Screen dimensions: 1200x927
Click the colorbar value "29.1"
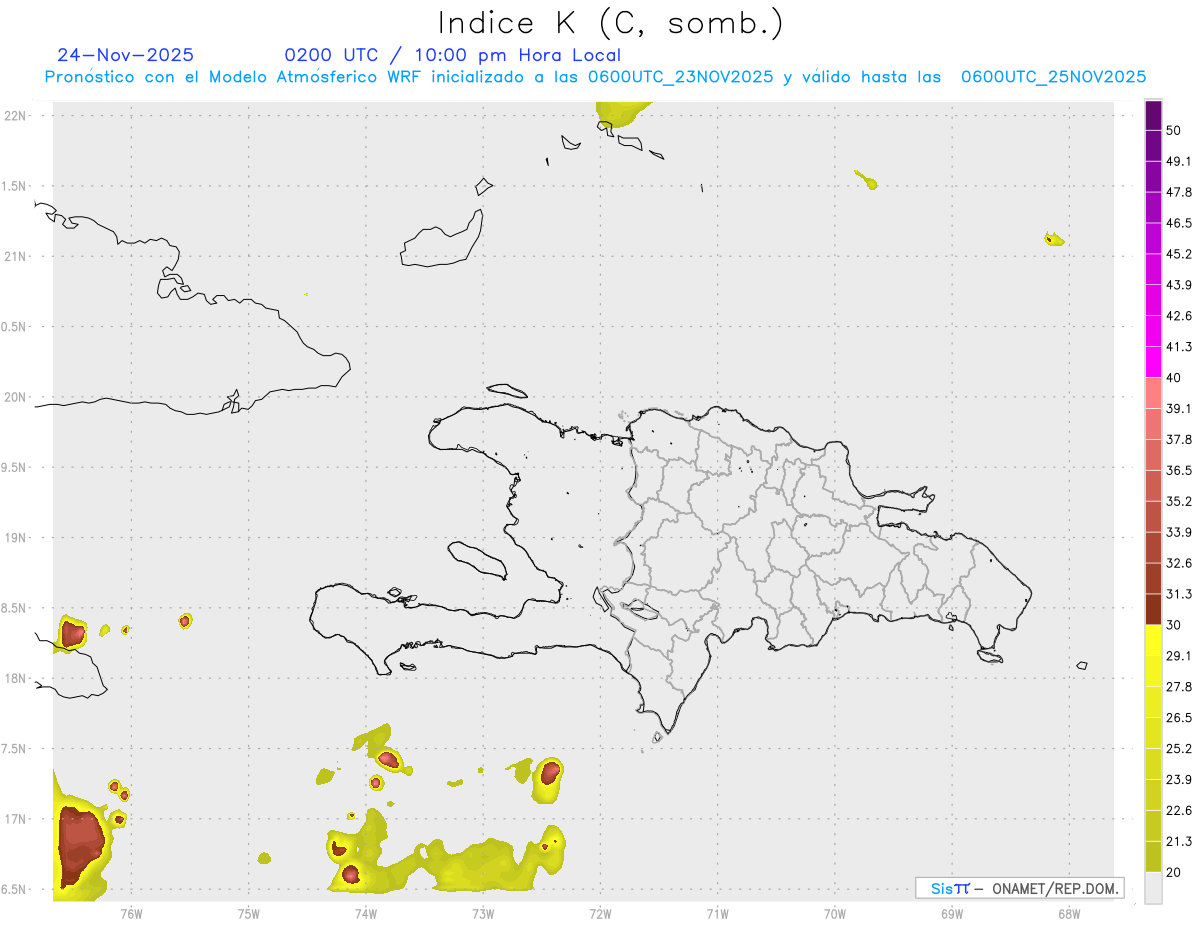[x=1179, y=656]
